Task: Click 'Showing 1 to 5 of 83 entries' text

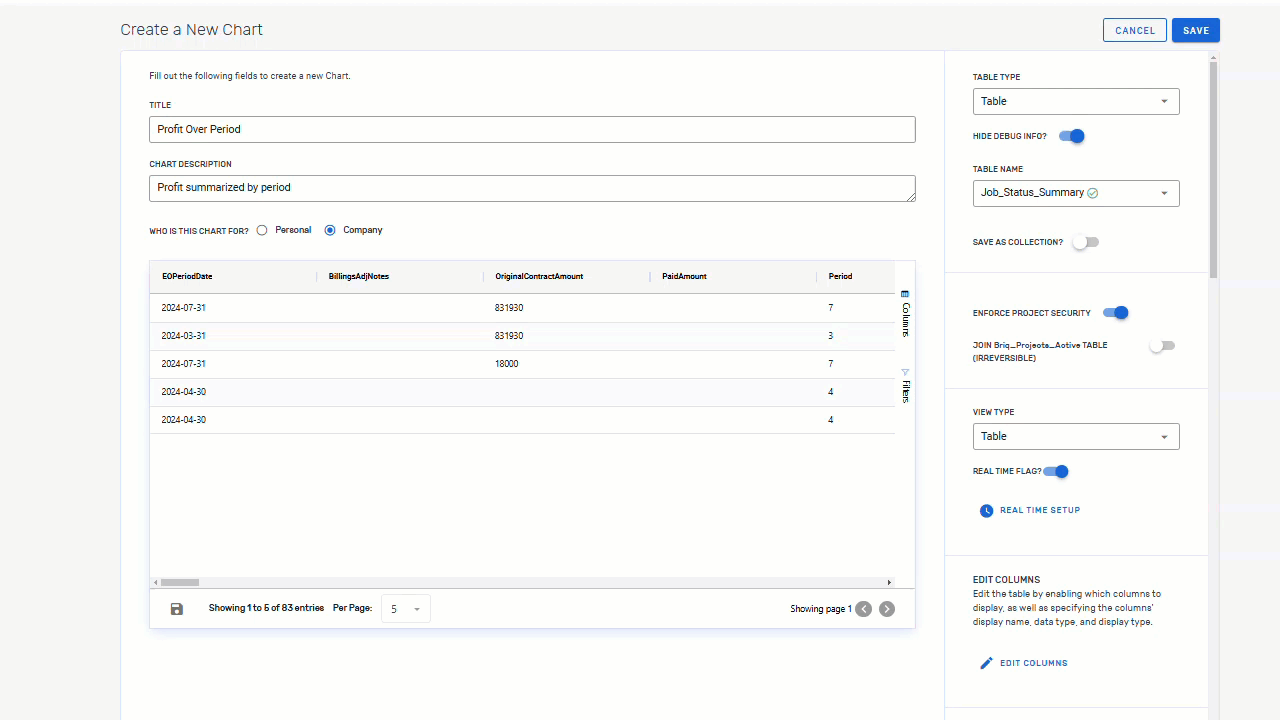Action: 266,608
